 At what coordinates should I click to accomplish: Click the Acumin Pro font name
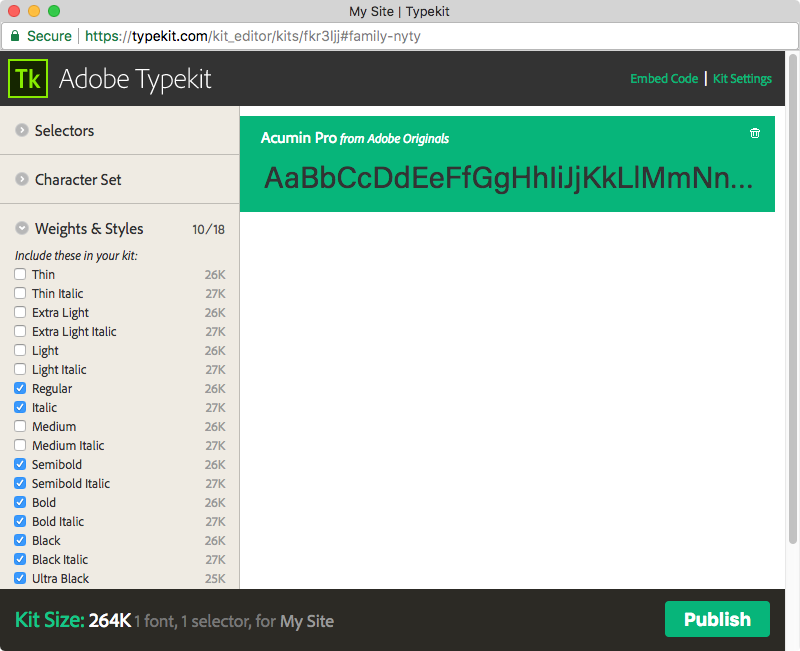[298, 138]
